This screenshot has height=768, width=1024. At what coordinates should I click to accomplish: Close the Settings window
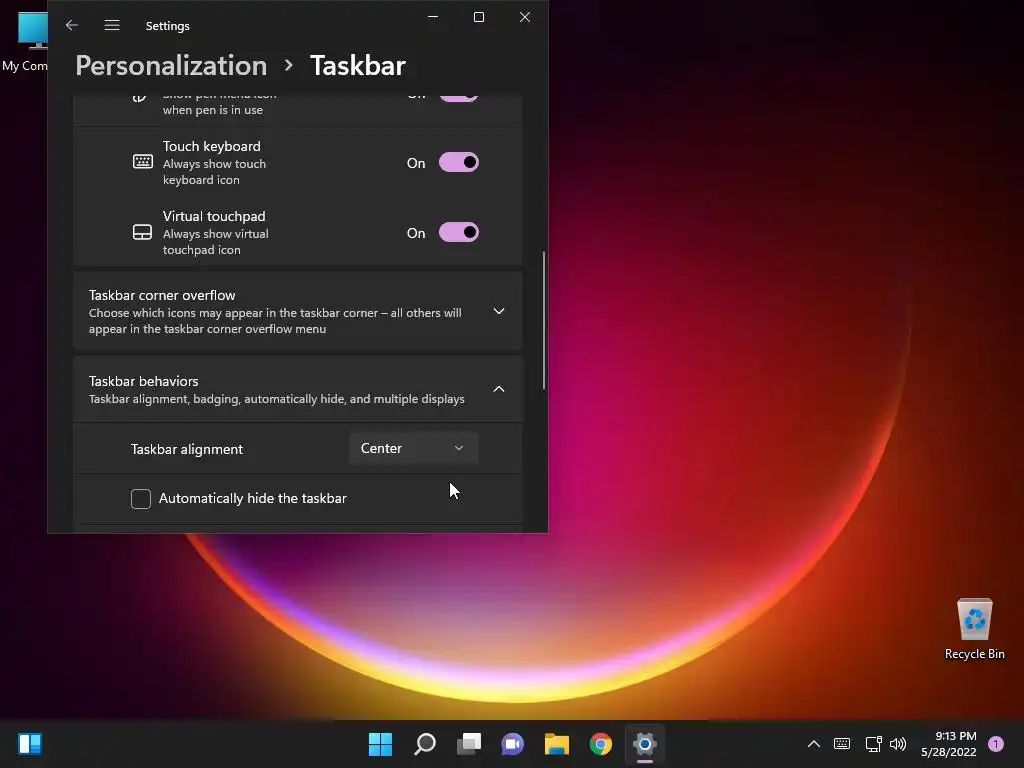[525, 17]
